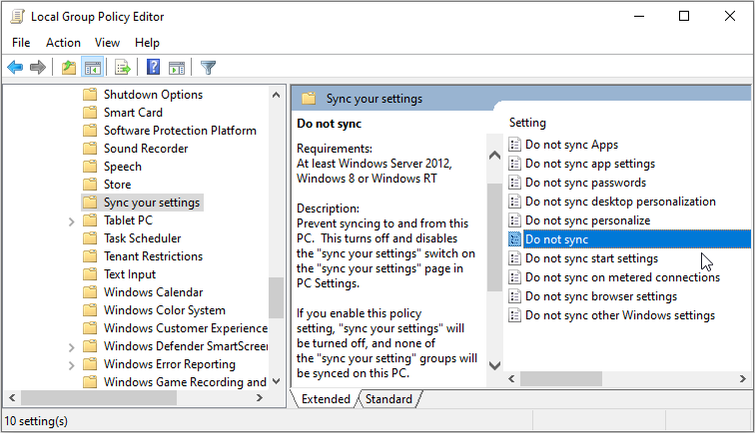Click the Export List toolbar icon
755x433 pixels.
click(123, 68)
